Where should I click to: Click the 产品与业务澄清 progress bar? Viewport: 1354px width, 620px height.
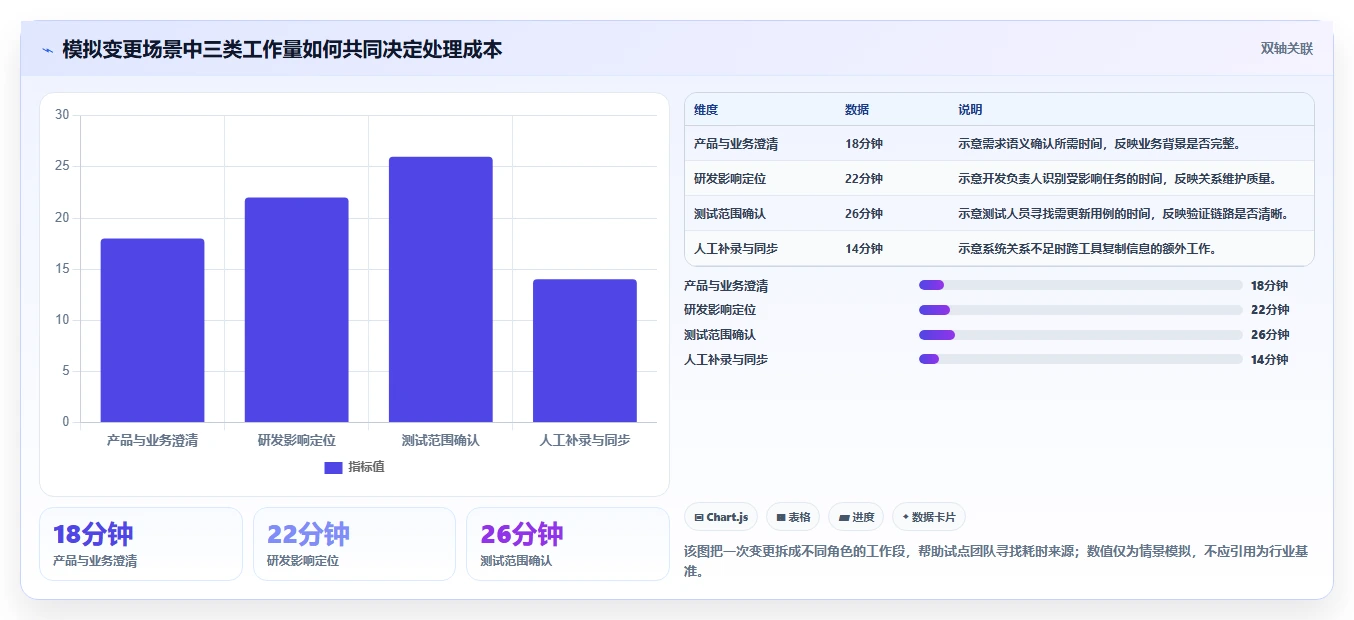tap(1080, 285)
